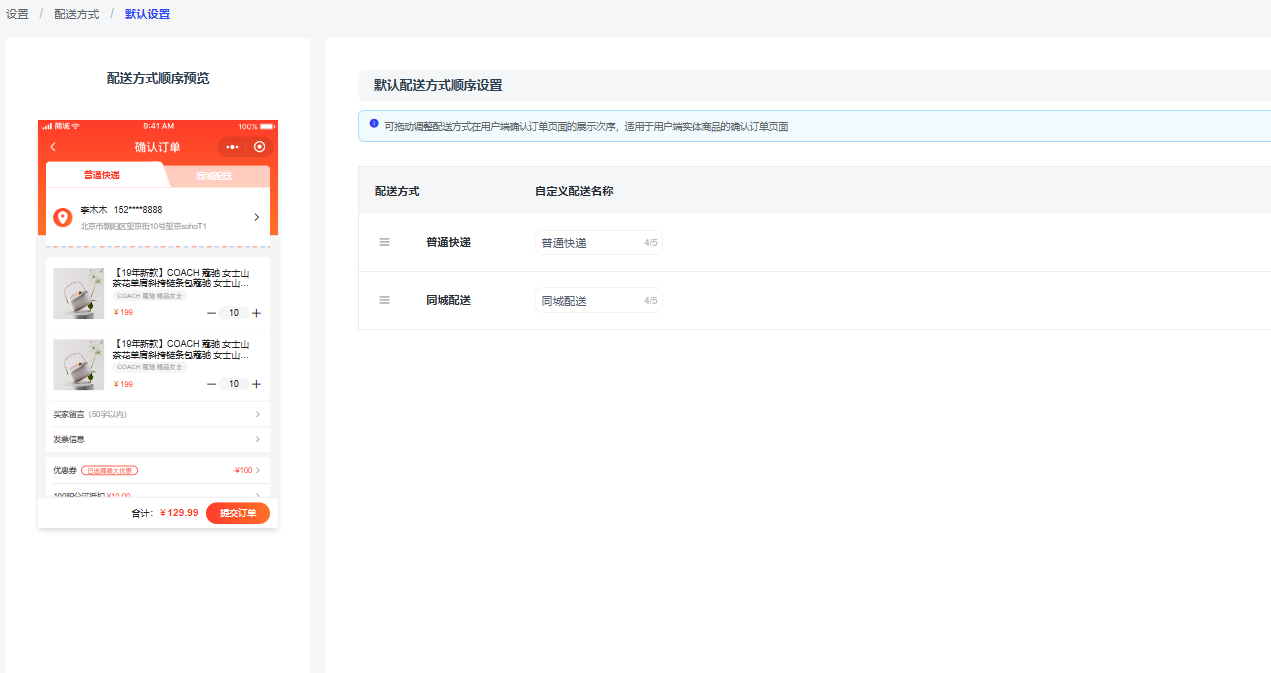1271x673 pixels.
Task: Click the 同城配送 custom name input field
Action: [588, 301]
